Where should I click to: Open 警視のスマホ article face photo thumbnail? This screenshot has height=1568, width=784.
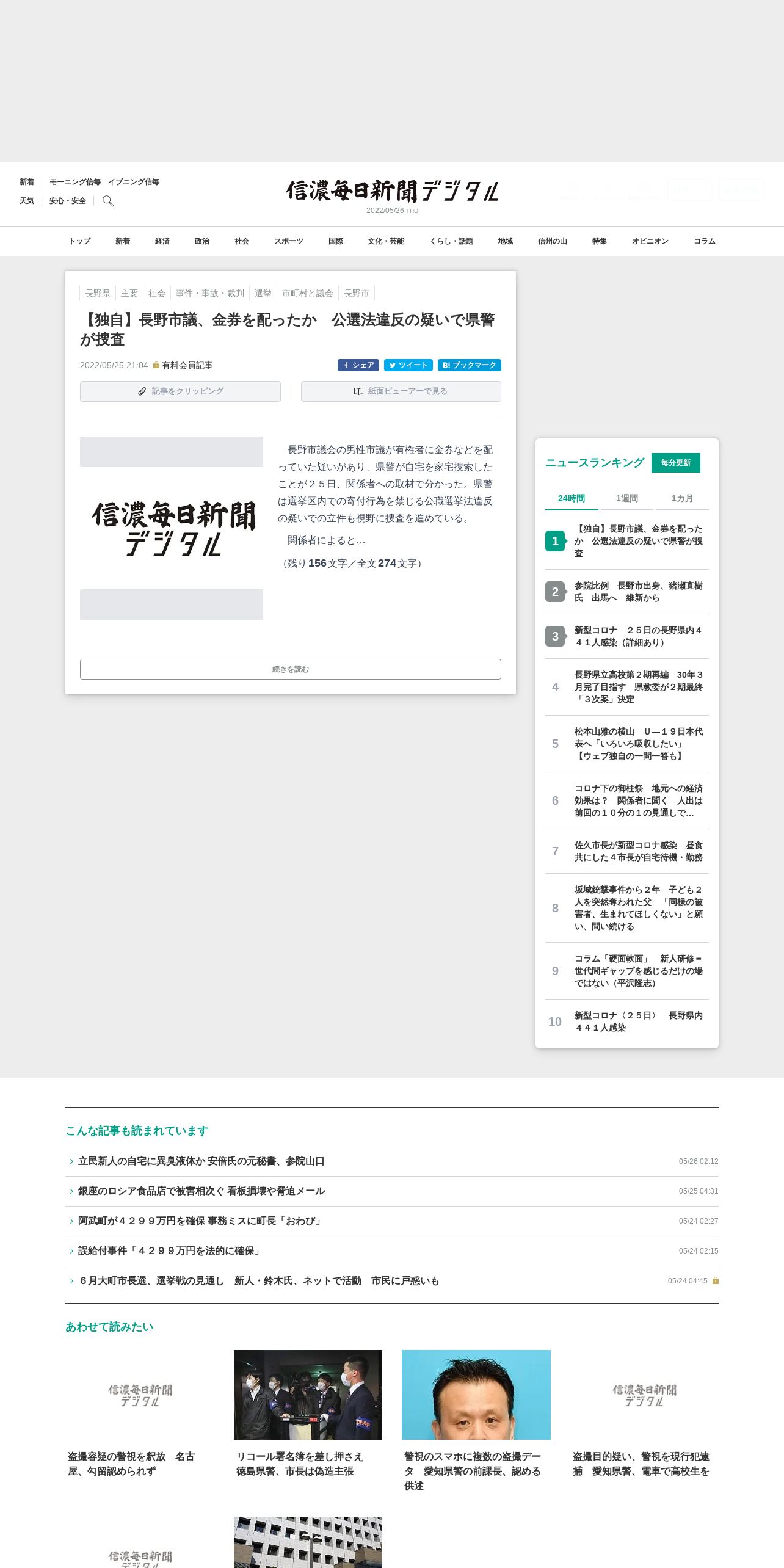(476, 1395)
